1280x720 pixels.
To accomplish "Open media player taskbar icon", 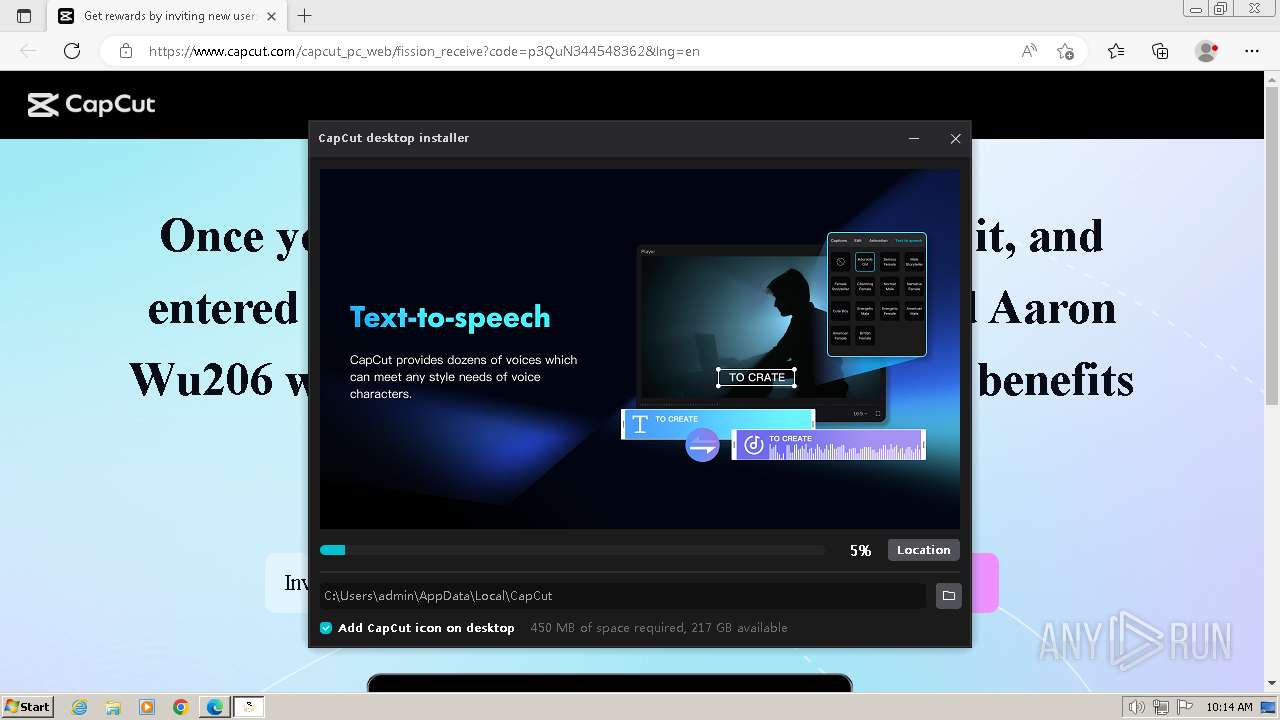I will [147, 707].
